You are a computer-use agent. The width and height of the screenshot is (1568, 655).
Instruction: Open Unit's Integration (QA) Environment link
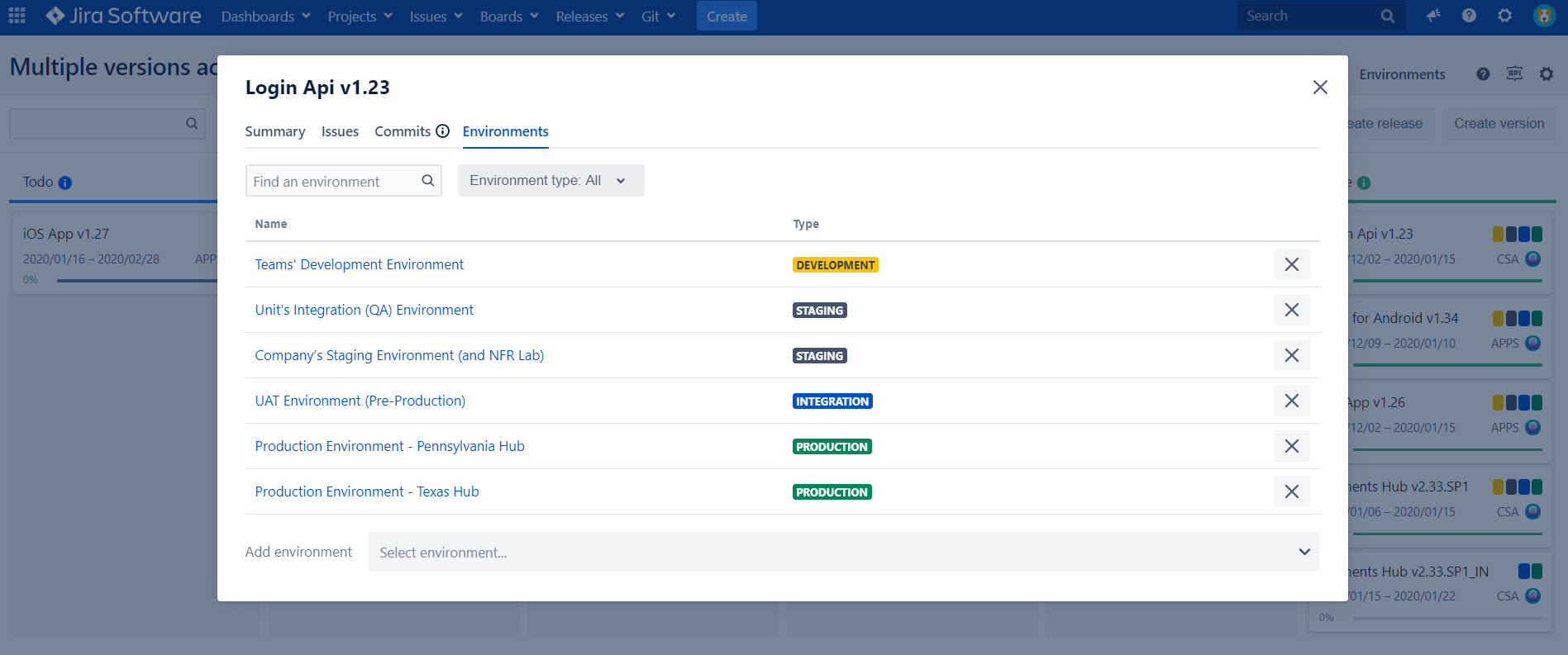pos(365,310)
